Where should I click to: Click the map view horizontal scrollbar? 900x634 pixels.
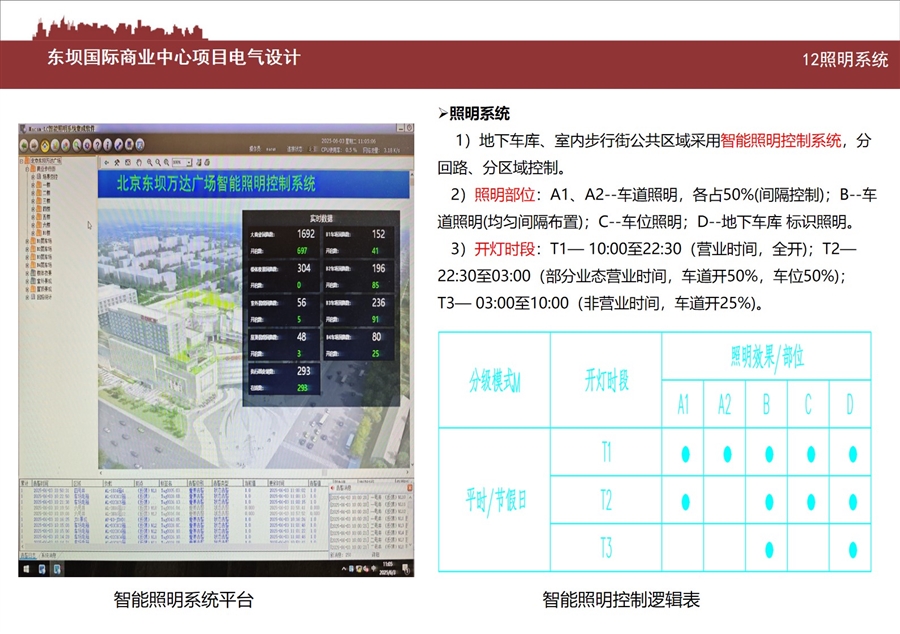tap(254, 472)
